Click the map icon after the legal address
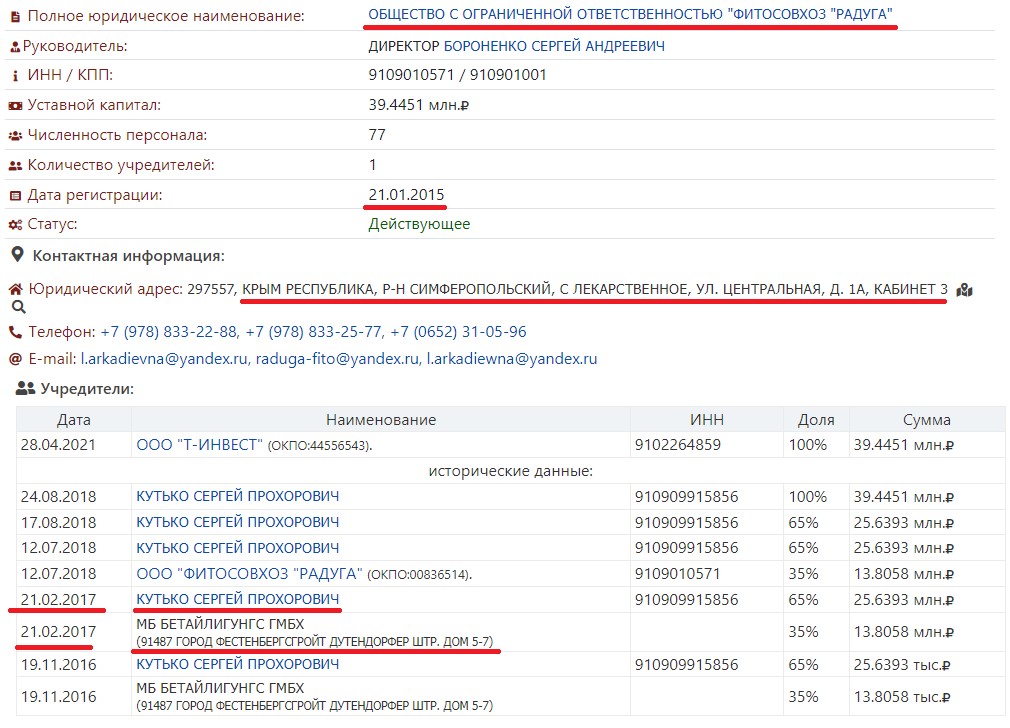The height and width of the screenshot is (728, 1010). 964,290
